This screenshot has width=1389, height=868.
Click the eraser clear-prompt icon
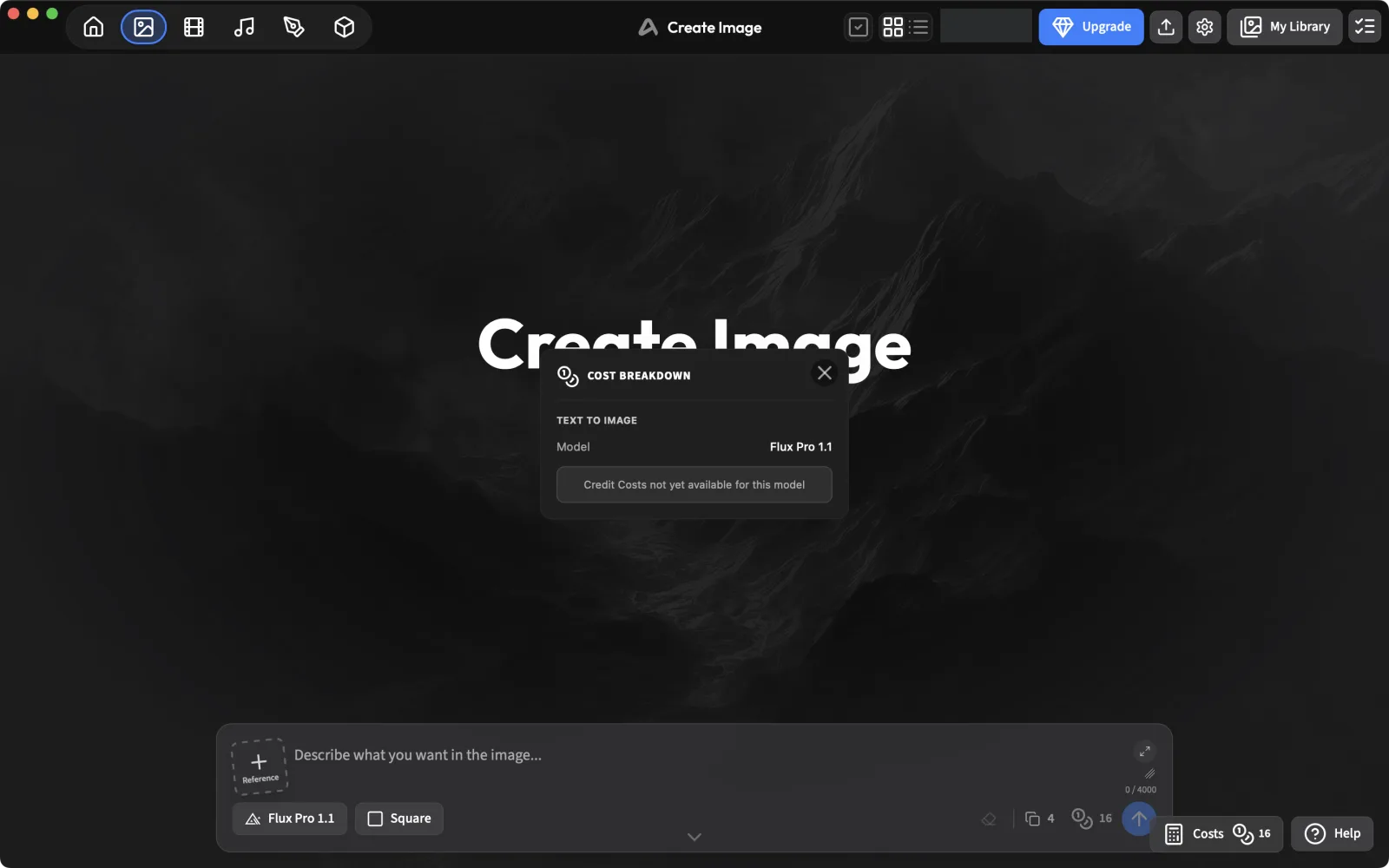(989, 819)
